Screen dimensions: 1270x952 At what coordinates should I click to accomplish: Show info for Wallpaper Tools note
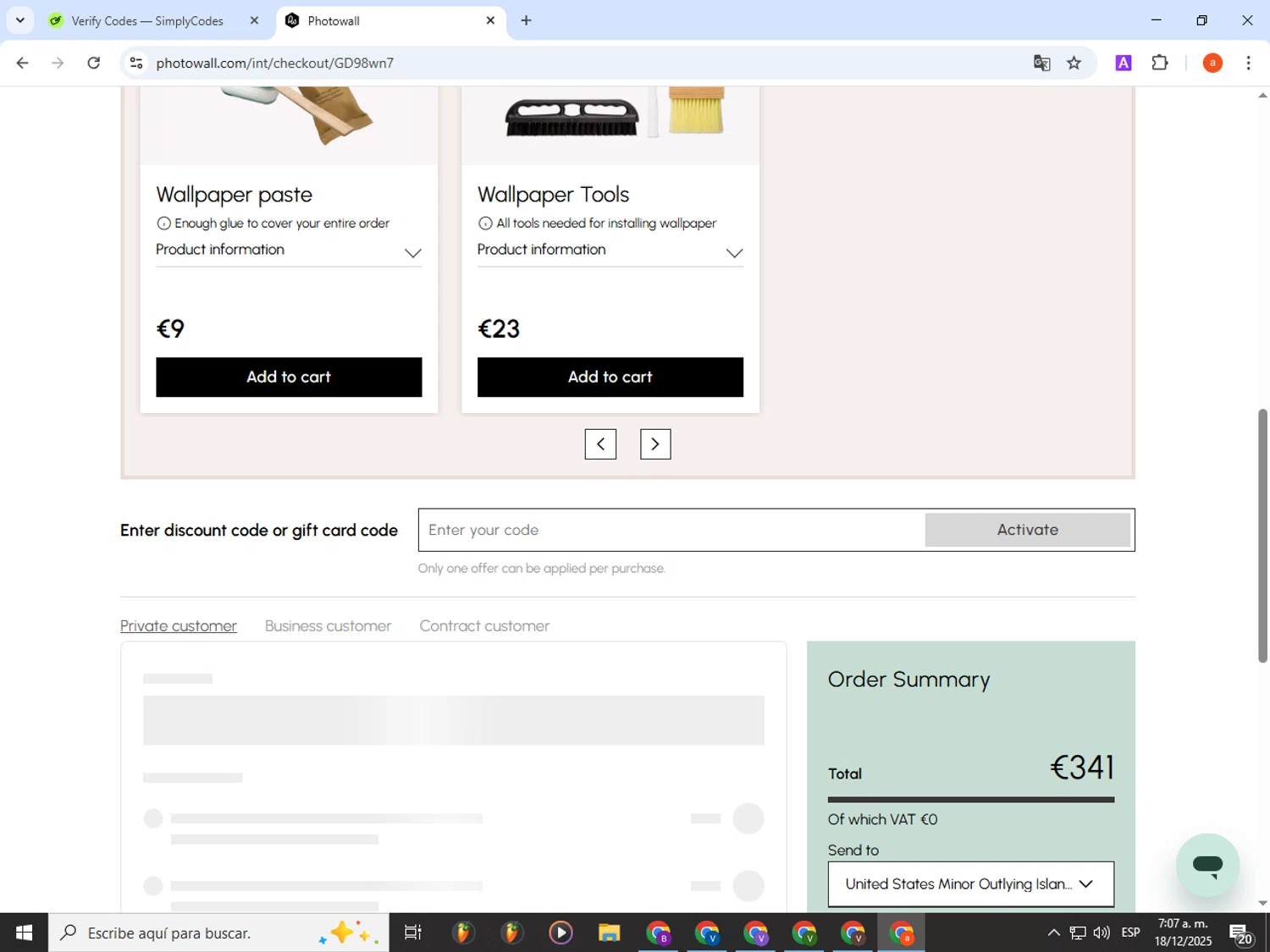(485, 223)
